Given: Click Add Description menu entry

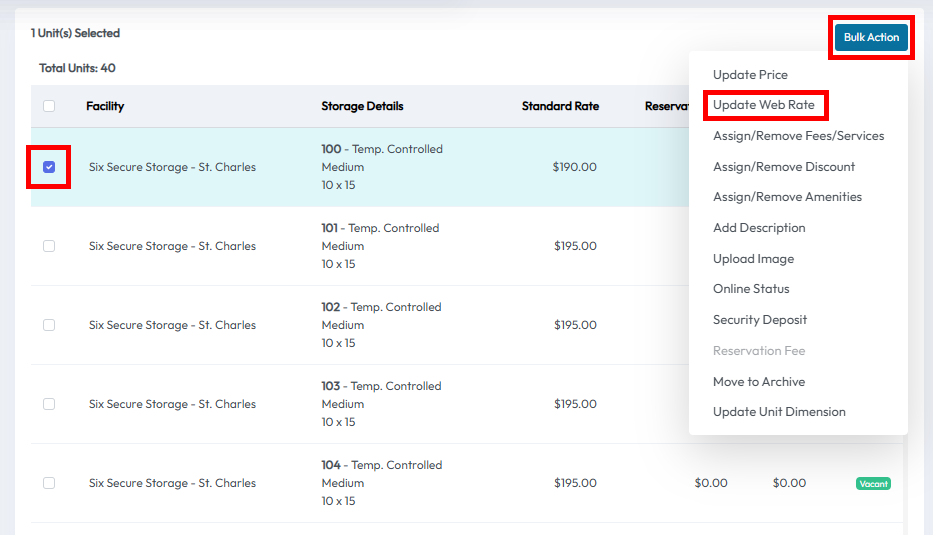Looking at the screenshot, I should [758, 228].
